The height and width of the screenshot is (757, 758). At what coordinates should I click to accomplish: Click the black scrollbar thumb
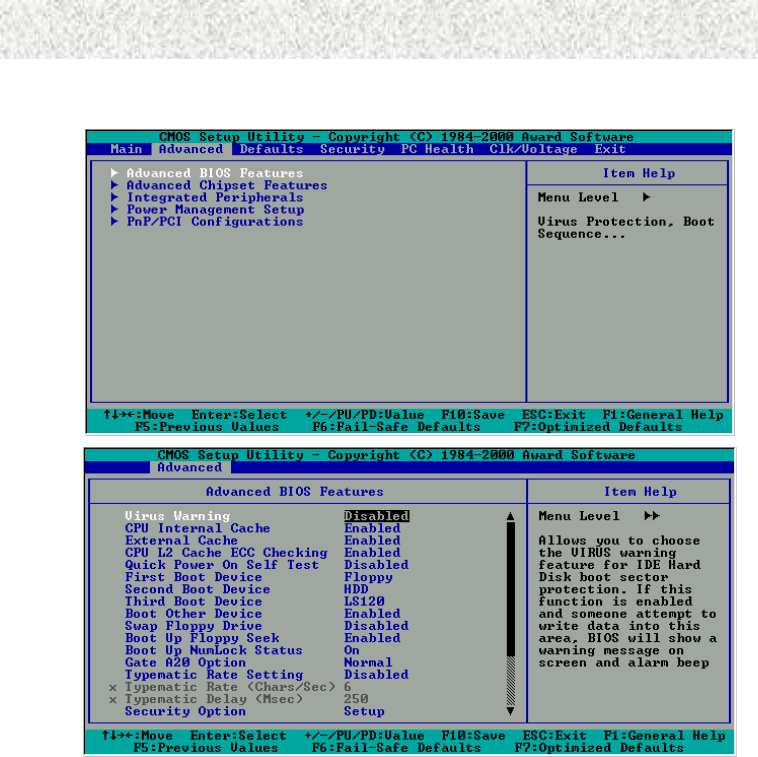pyautogui.click(x=510, y=589)
